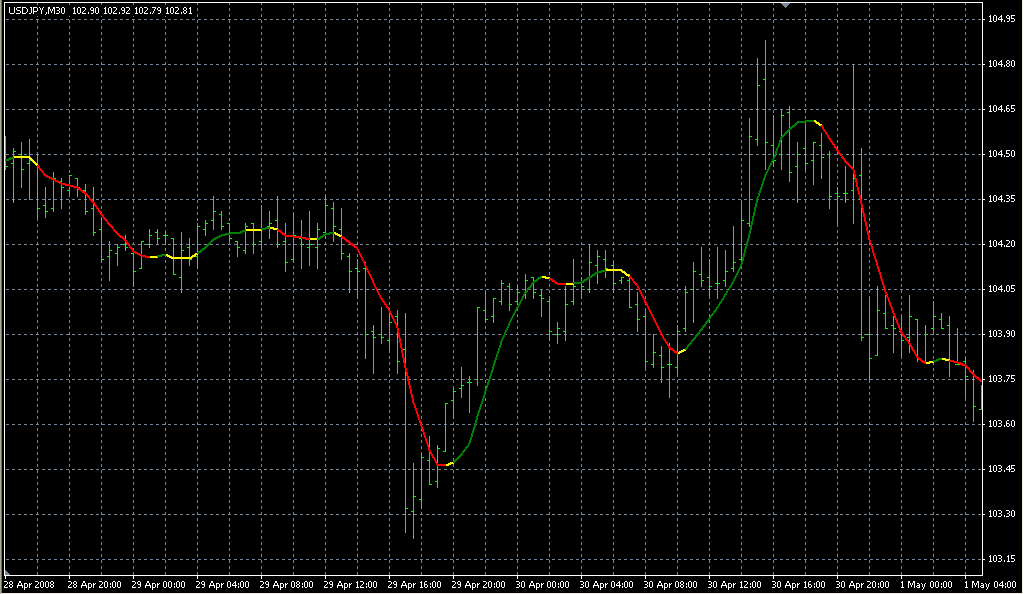Click the 104.20 price axis label
1024x594 pixels.
(1001, 244)
